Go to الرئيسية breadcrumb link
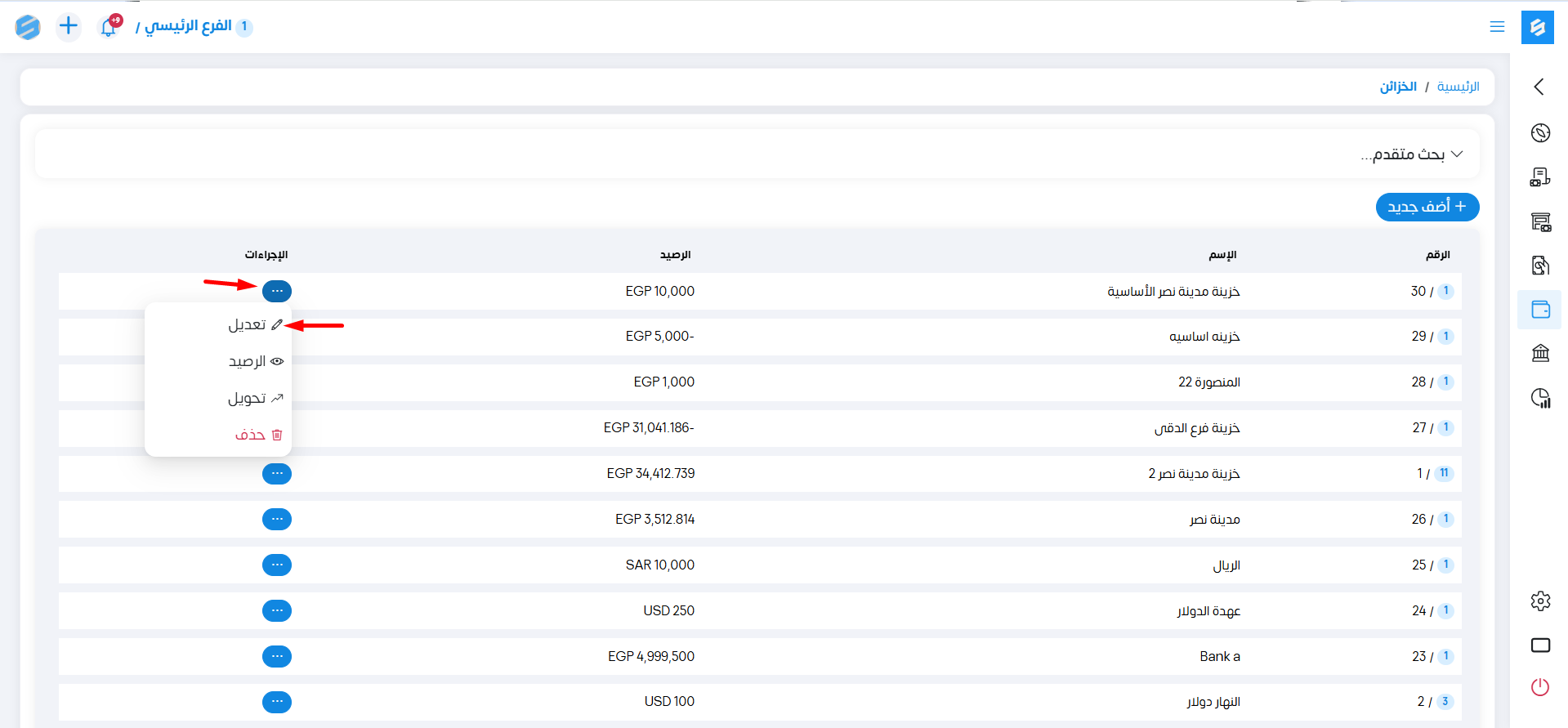1568x728 pixels. pos(1458,87)
